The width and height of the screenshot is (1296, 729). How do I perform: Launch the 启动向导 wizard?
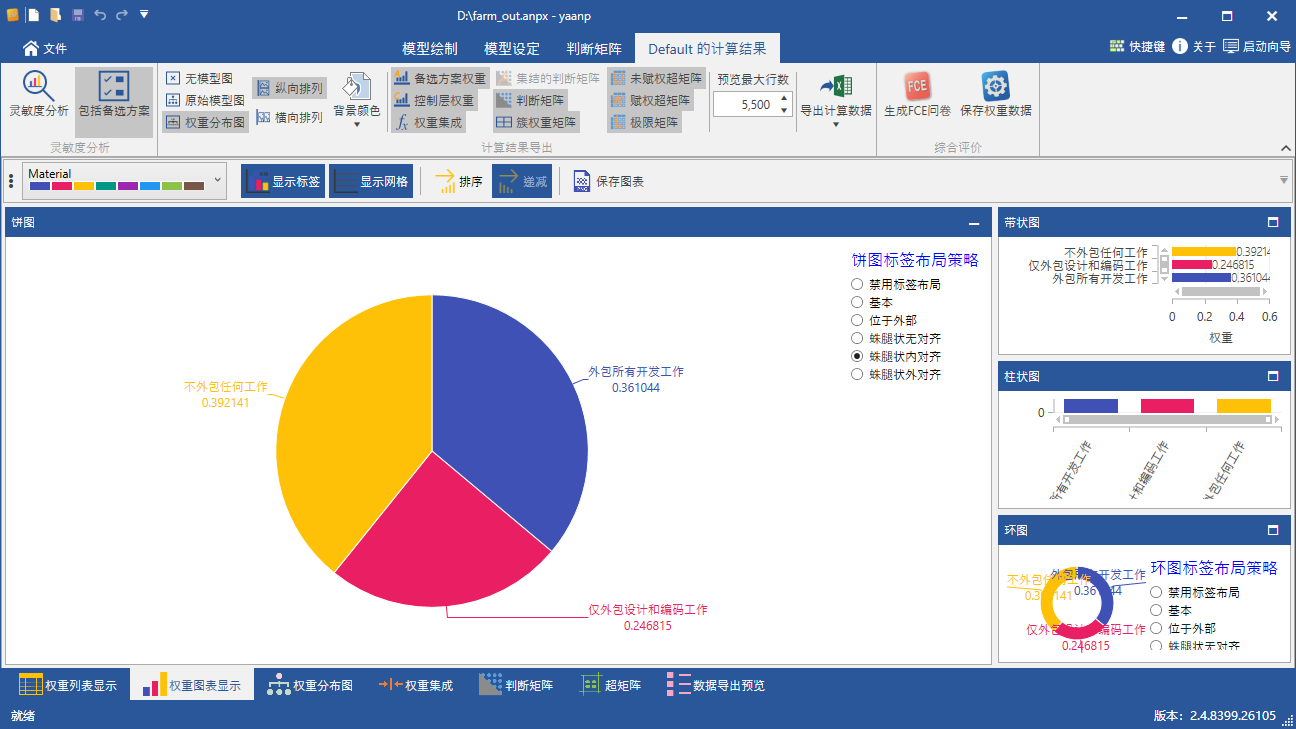[1258, 47]
